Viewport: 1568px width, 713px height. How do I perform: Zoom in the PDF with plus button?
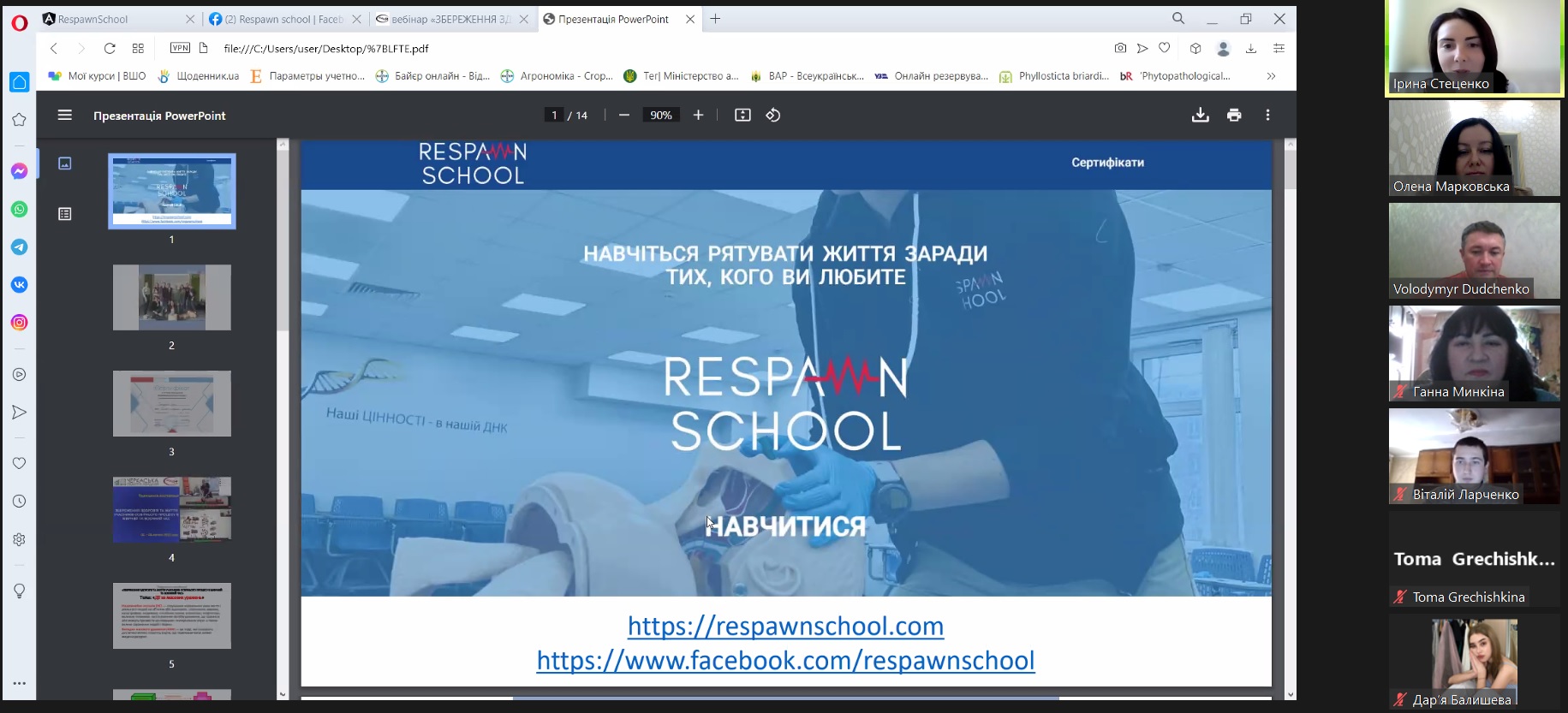pos(698,115)
